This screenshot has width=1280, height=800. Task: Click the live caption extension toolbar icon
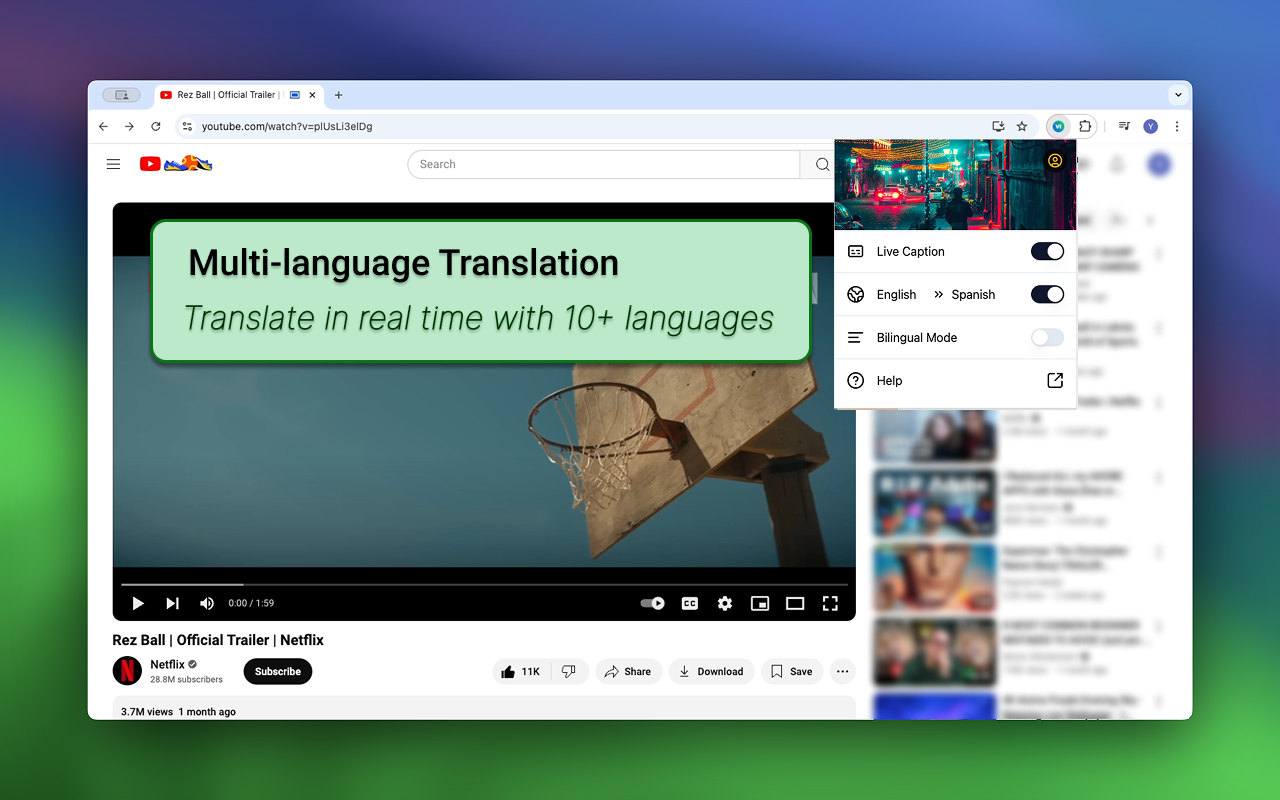pos(1058,126)
